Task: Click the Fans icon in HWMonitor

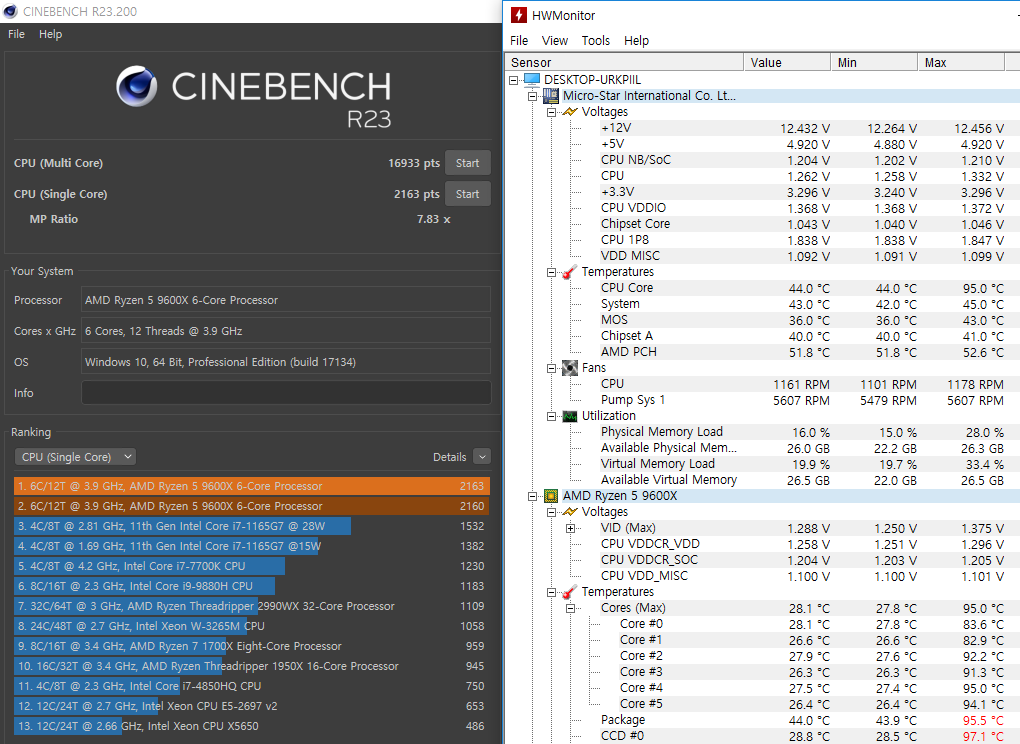Action: click(x=570, y=368)
